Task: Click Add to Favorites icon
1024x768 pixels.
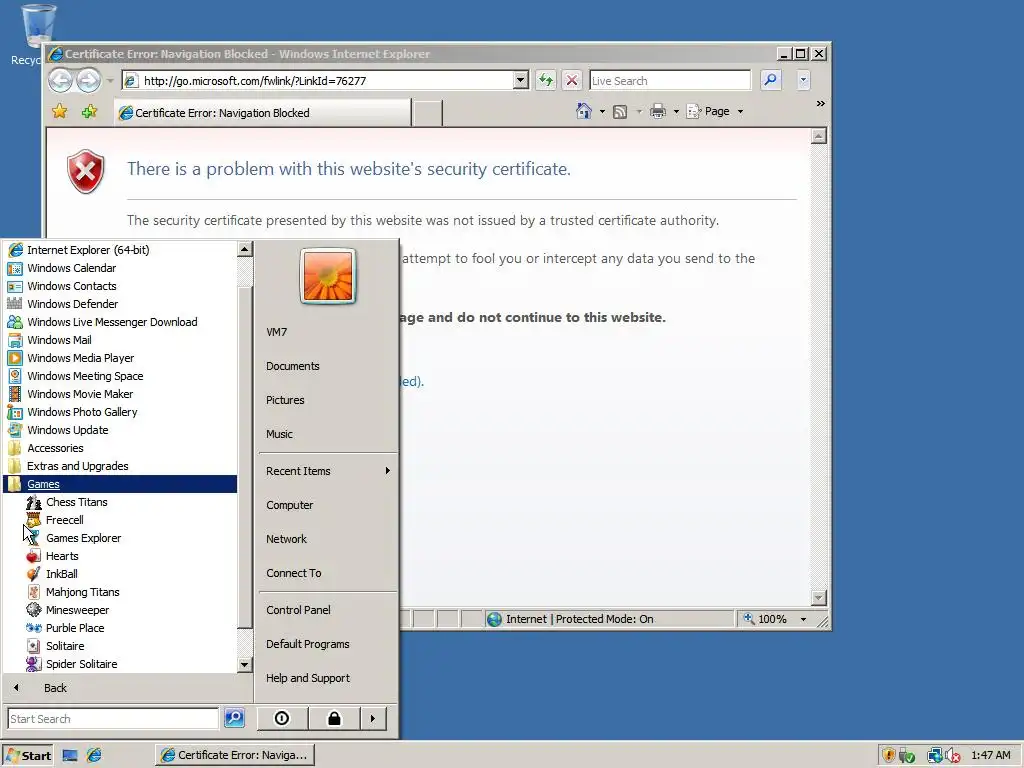Action: [x=89, y=112]
